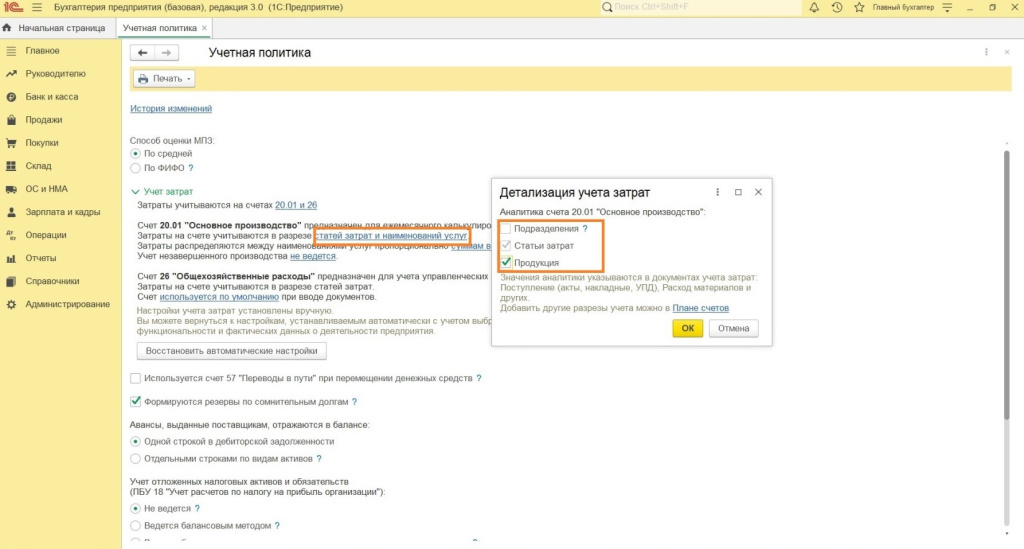Enable the Подразделения checkbox
Image resolution: width=1024 pixels, height=549 pixels.
click(506, 229)
